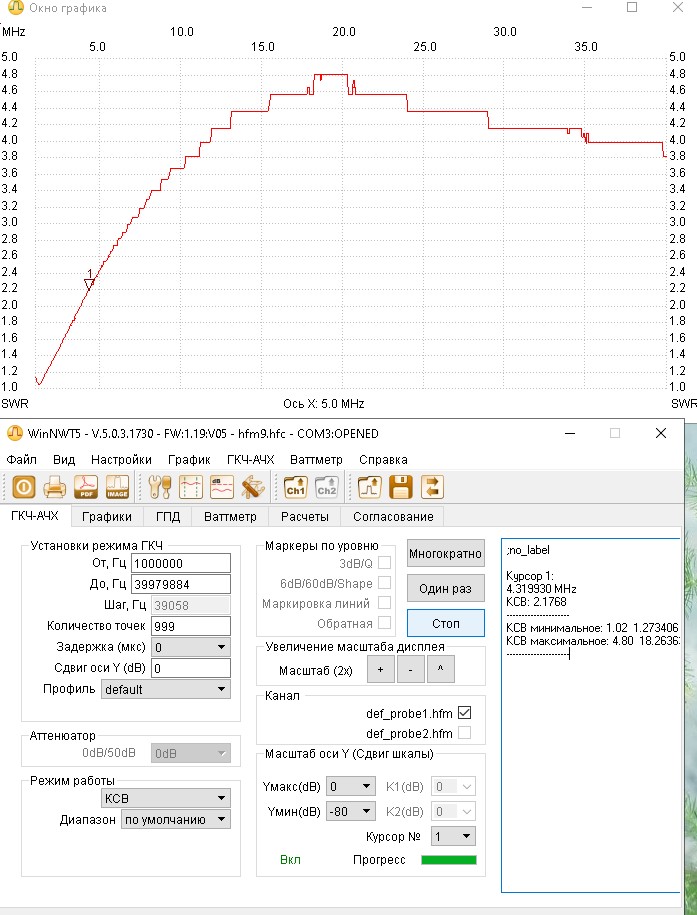Open the Аттенюатор 0dB dropdown
The width and height of the screenshot is (697, 915).
click(x=191, y=753)
